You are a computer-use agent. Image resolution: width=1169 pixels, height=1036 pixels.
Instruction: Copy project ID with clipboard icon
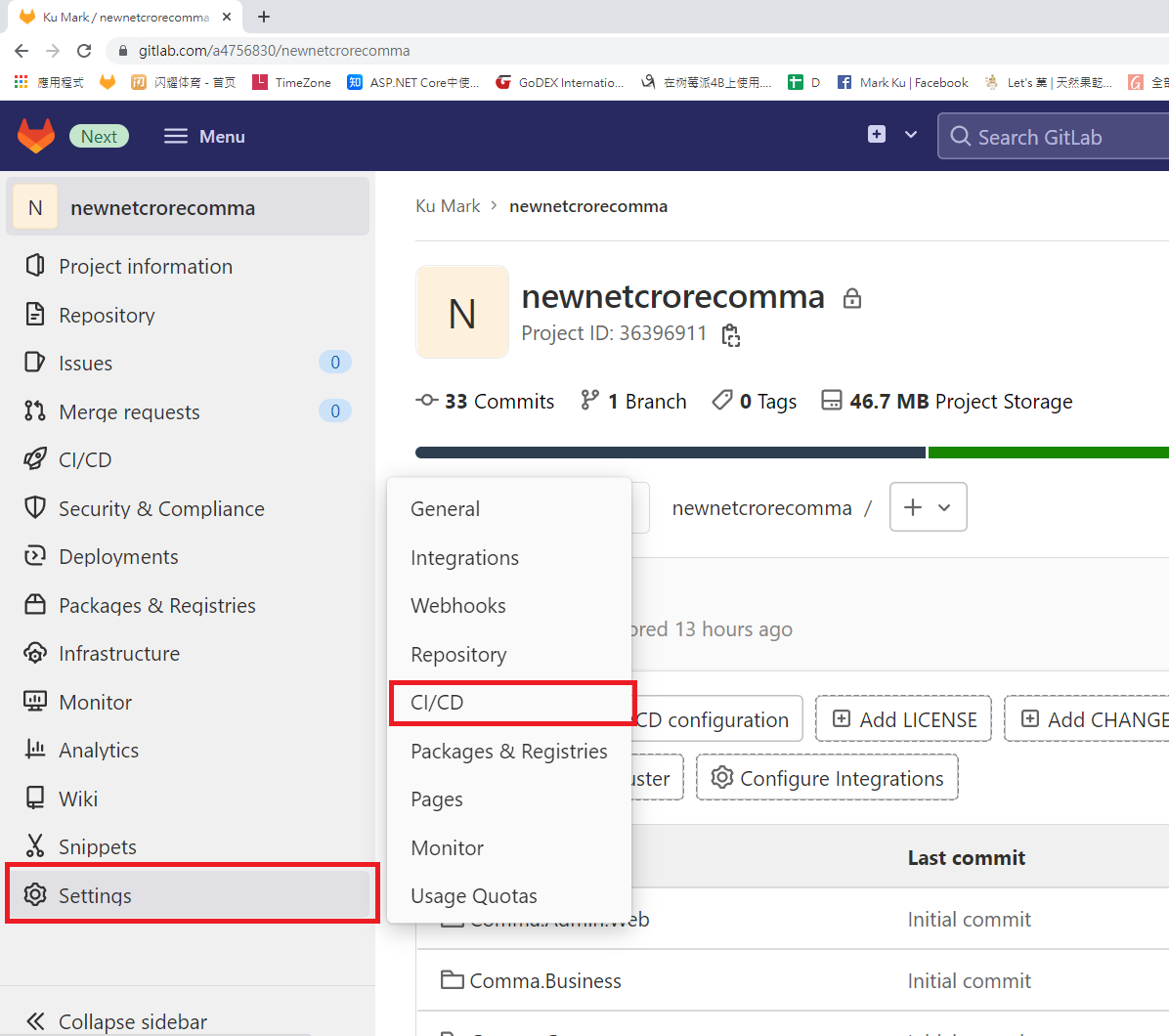[x=730, y=335]
